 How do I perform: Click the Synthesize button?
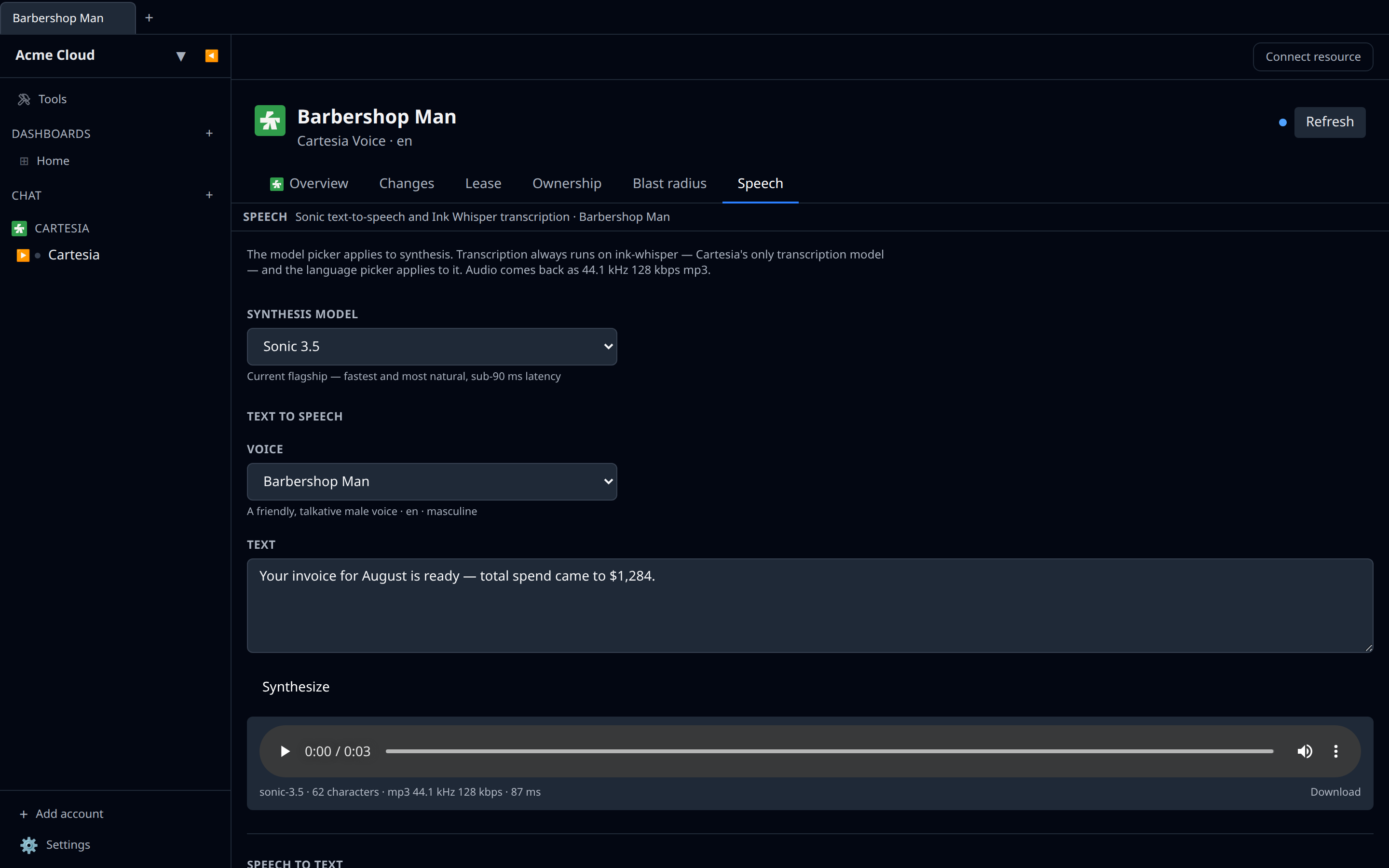tap(296, 687)
